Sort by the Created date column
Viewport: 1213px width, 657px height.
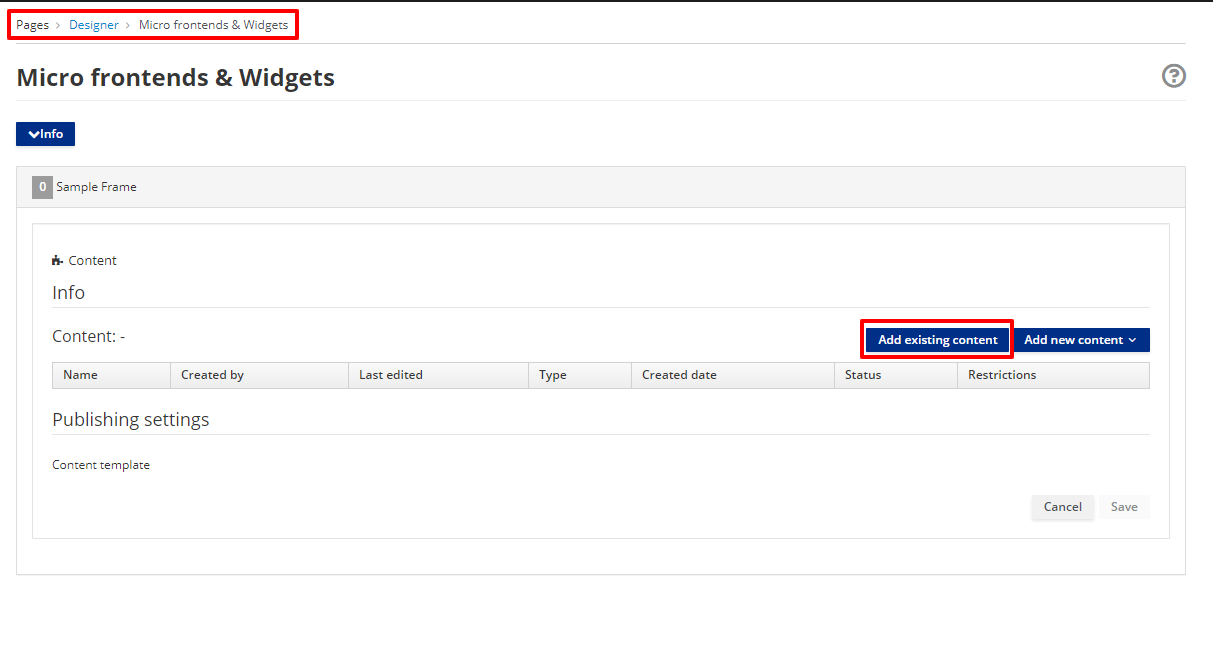coord(679,375)
